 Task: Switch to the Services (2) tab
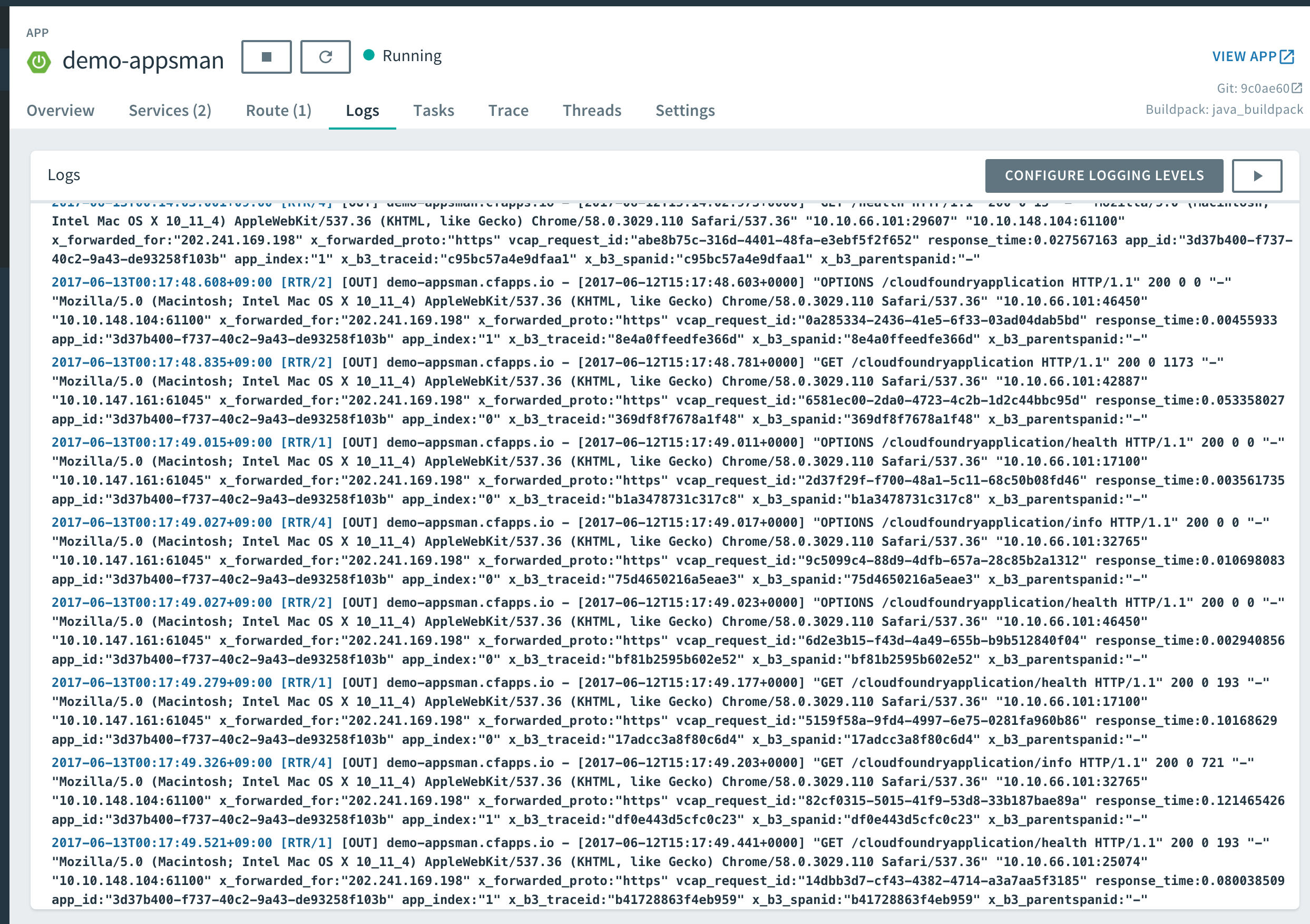pos(170,110)
